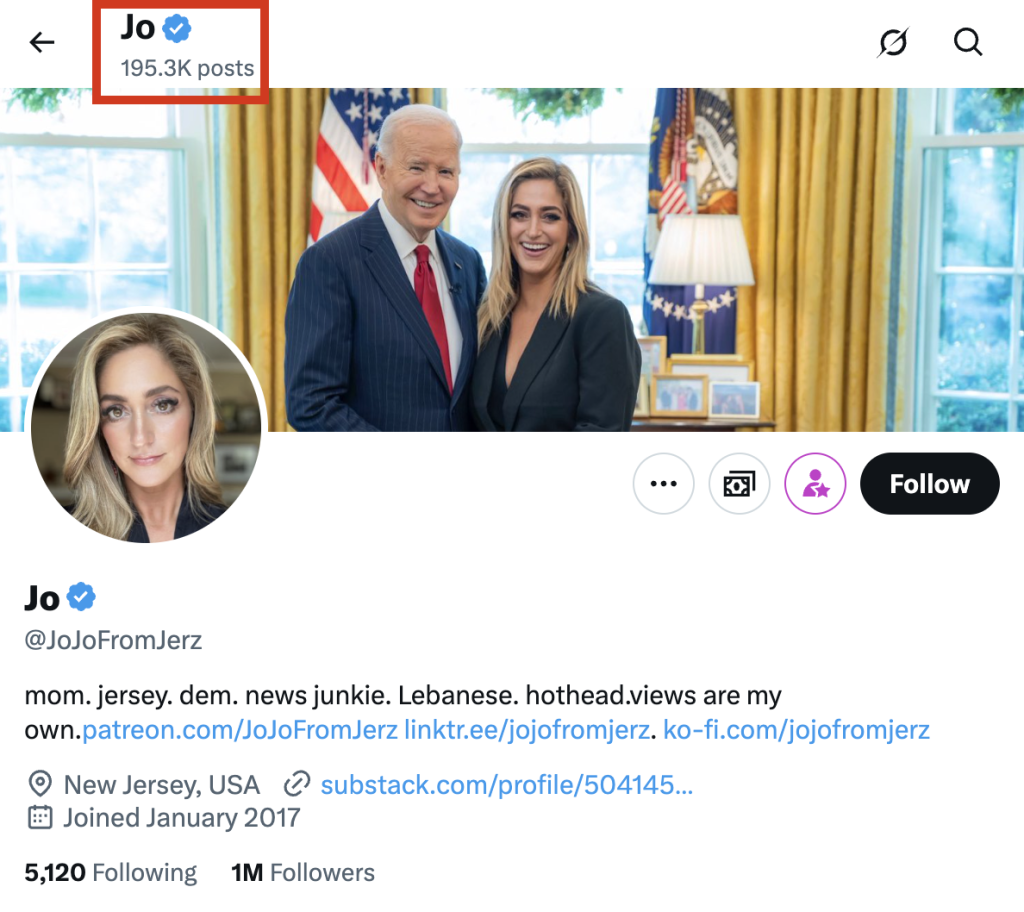The width and height of the screenshot is (1024, 912).
Task: Click the search magnifier icon
Action: (967, 42)
